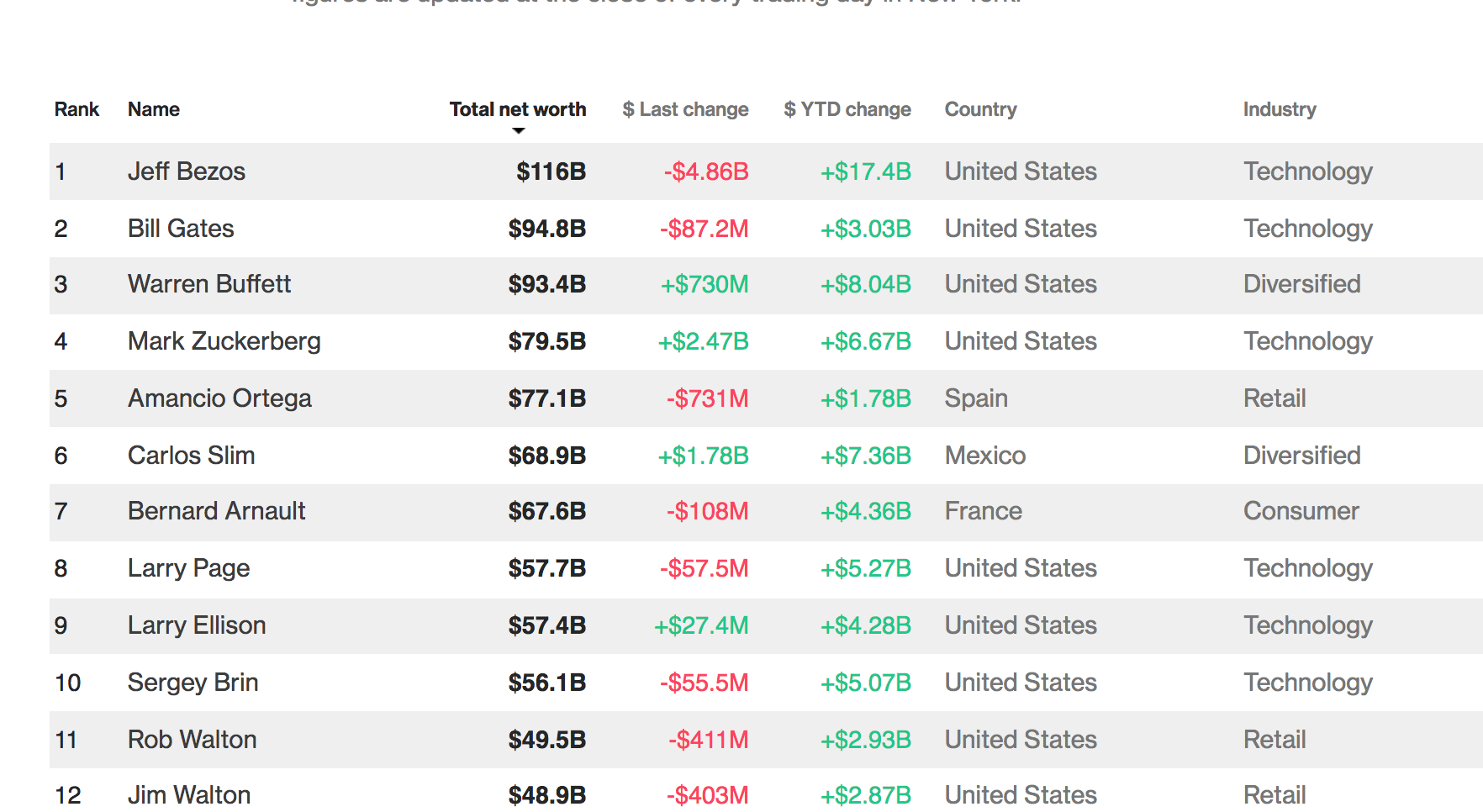Click Larry Page's YTD change value
The height and width of the screenshot is (812, 1483).
coord(866,568)
